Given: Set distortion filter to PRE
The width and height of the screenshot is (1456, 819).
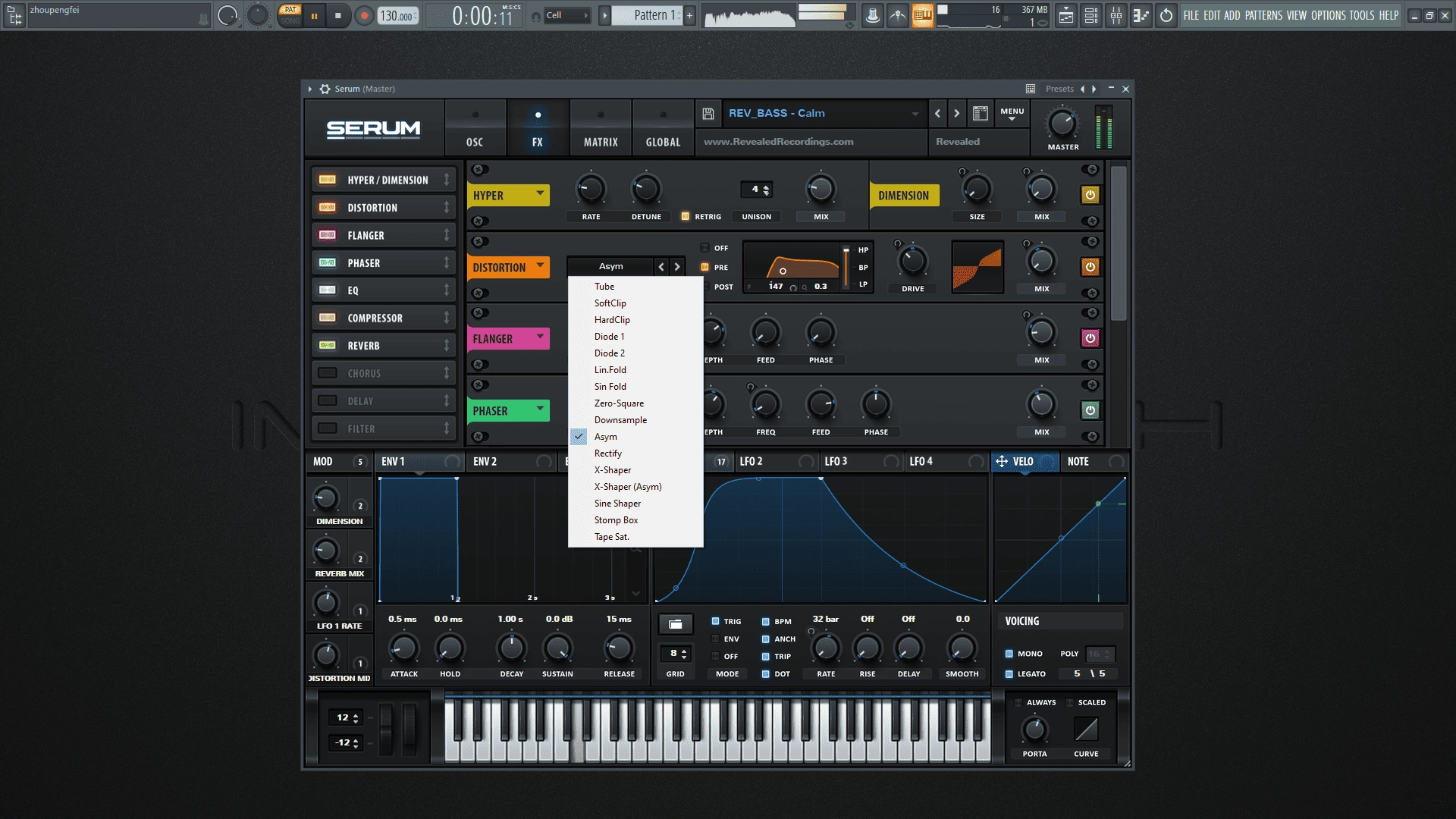Looking at the screenshot, I should [704, 267].
